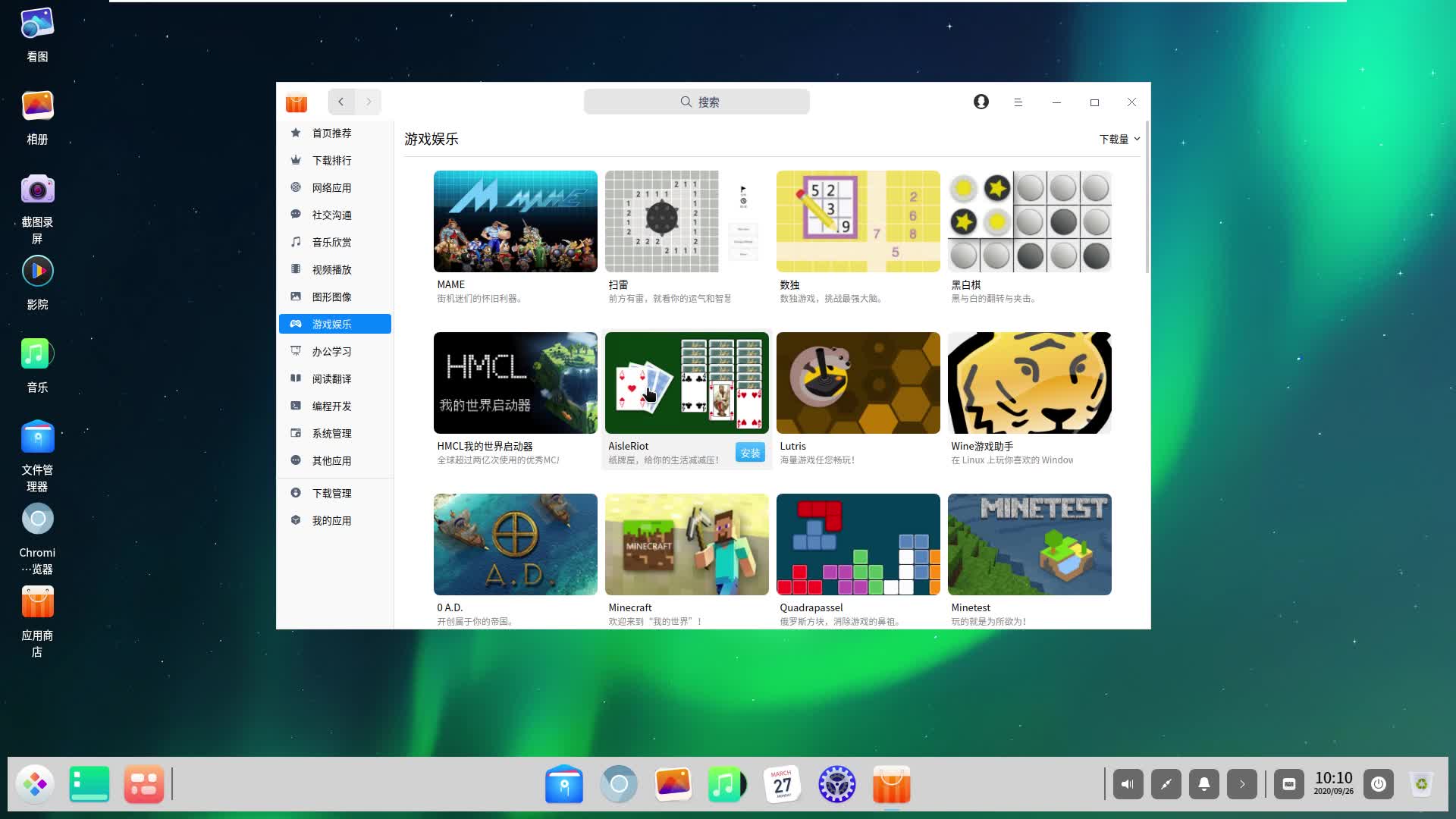Open notification bell in system tray
1456x819 pixels.
1205,784
